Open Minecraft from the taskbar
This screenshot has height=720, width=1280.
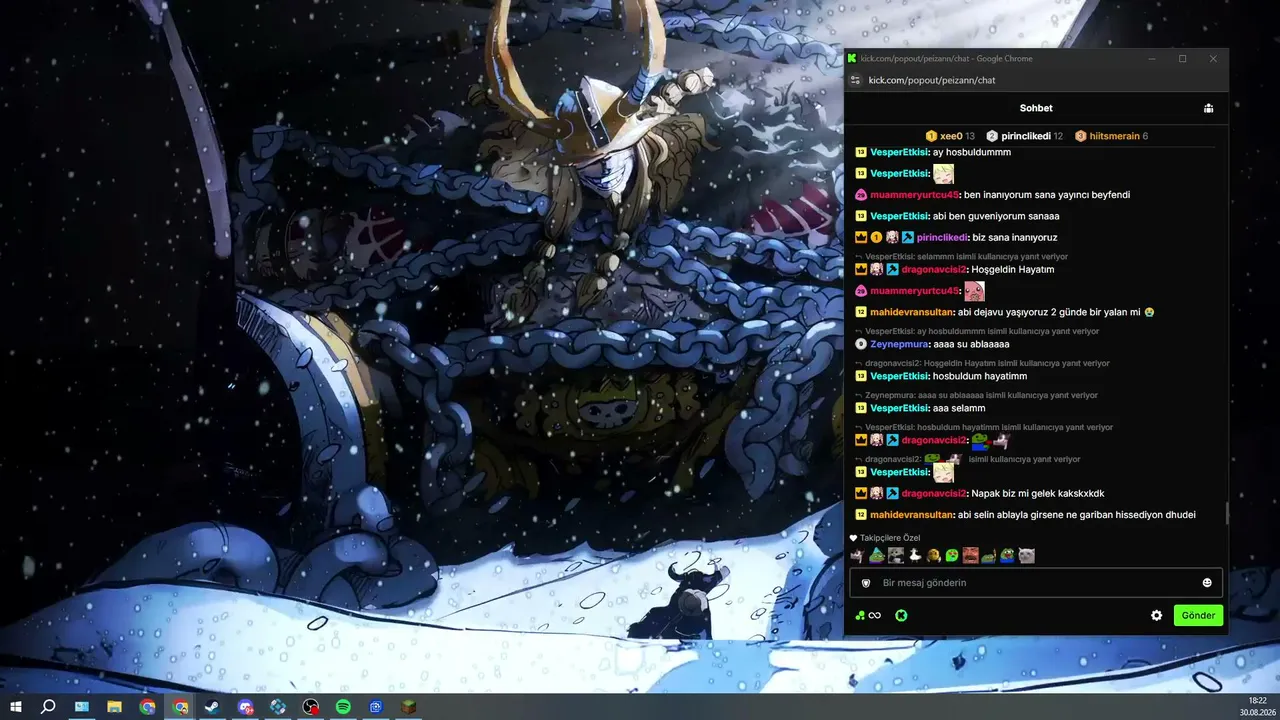pos(408,707)
